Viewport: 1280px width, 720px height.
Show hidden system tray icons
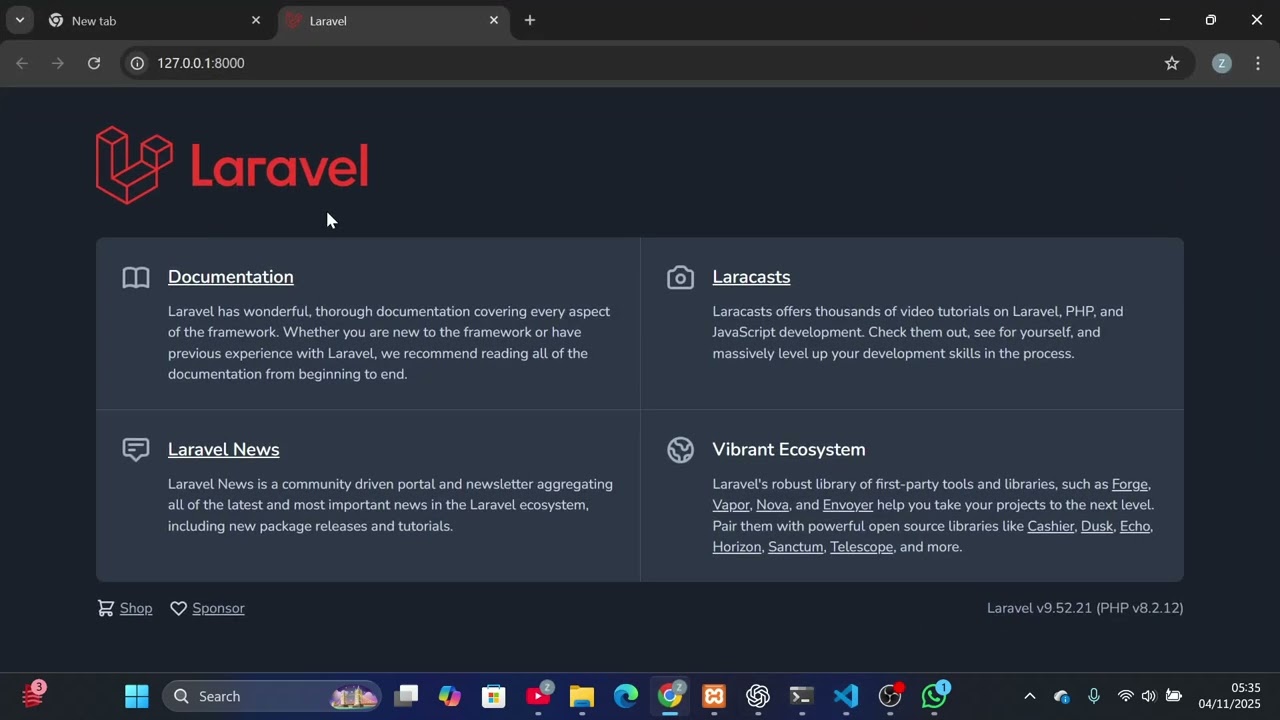pyautogui.click(x=1030, y=696)
